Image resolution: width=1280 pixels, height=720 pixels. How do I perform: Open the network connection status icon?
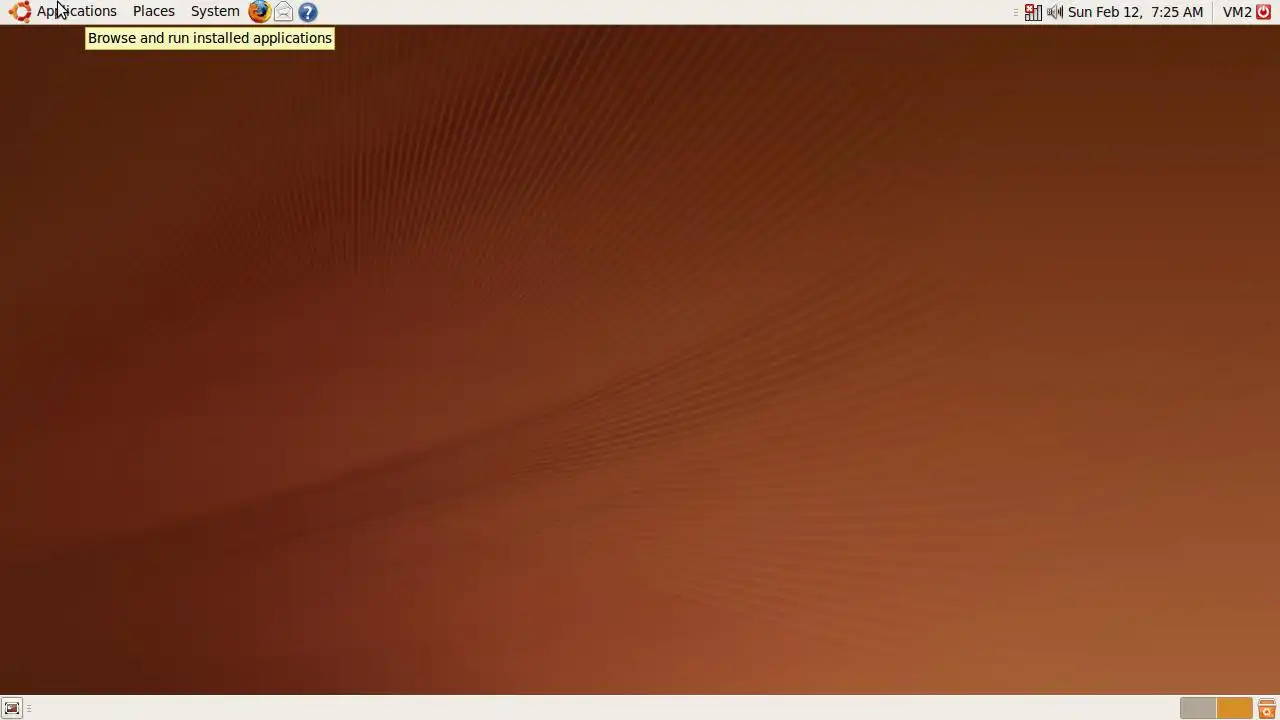1033,12
